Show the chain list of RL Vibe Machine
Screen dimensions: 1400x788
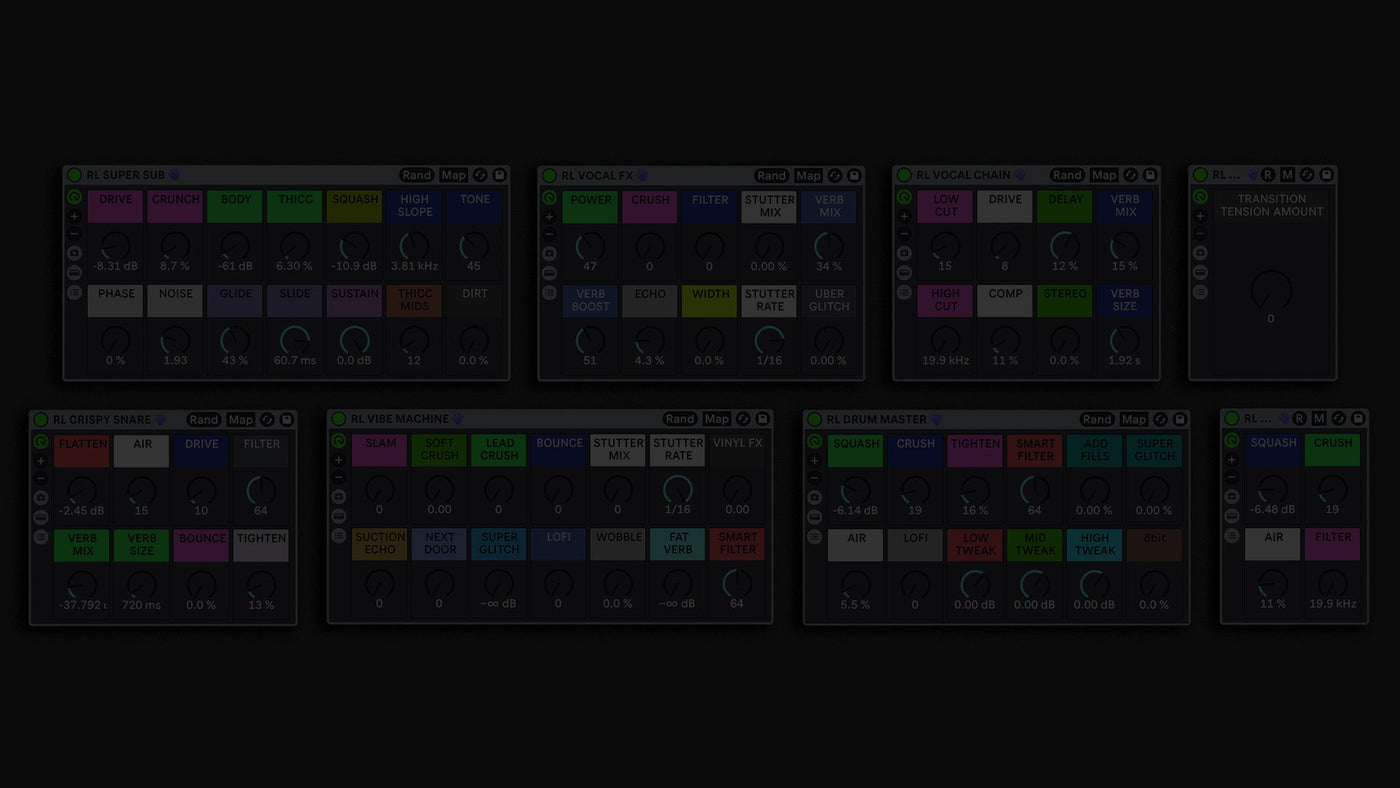click(x=338, y=536)
